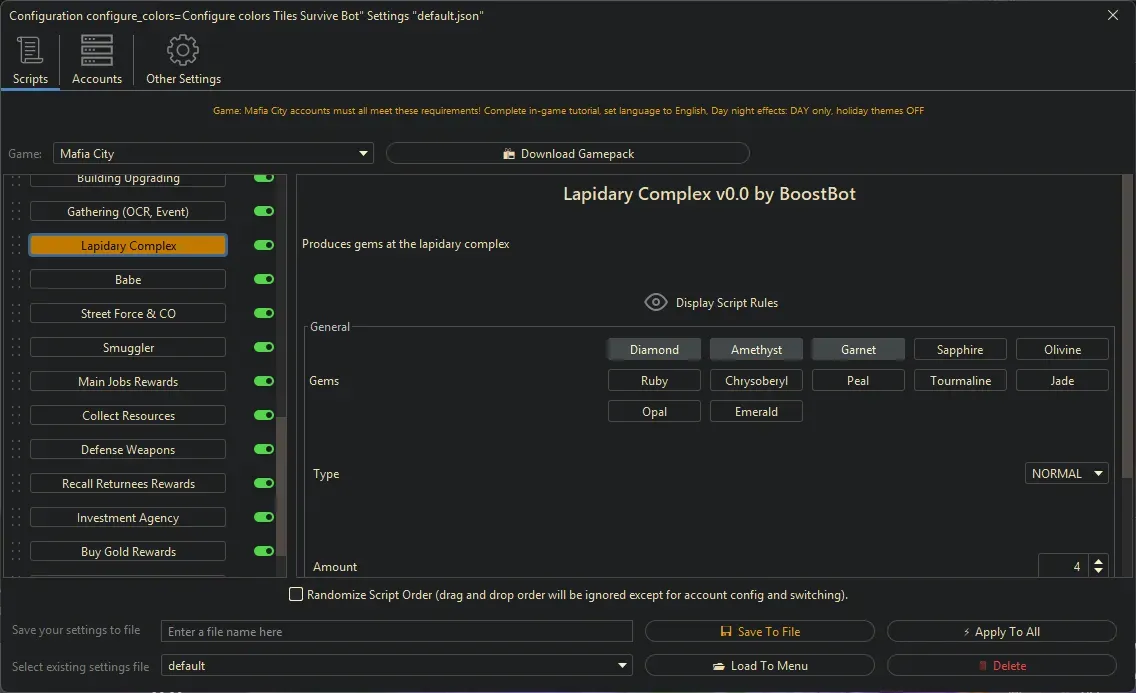Expand the Game selection dropdown
The height and width of the screenshot is (693, 1136).
[364, 154]
